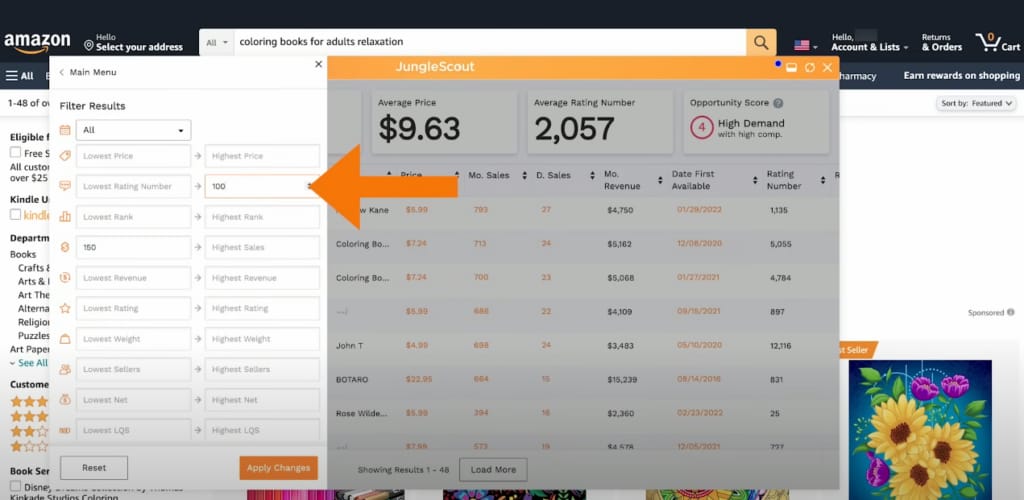Click the 01/29/2022 date cell
1024x500 pixels.
pyautogui.click(x=698, y=210)
